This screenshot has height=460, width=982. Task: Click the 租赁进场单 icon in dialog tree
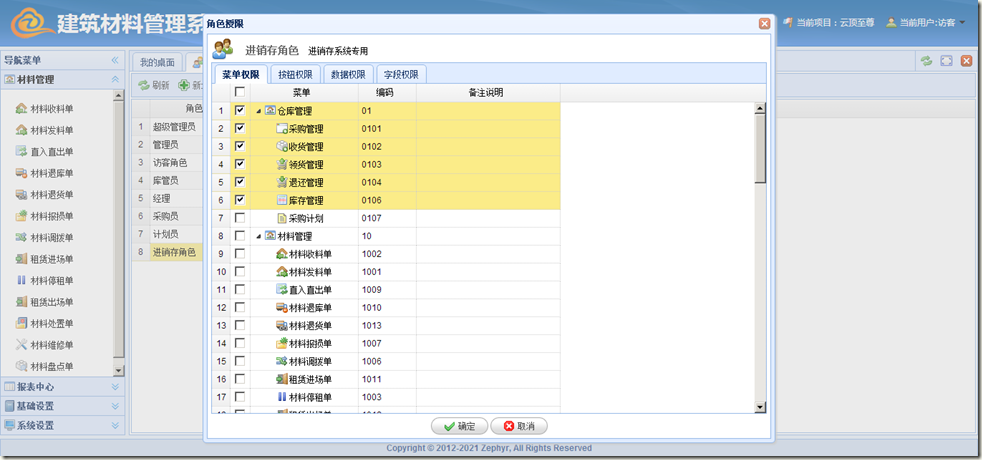pyautogui.click(x=282, y=380)
